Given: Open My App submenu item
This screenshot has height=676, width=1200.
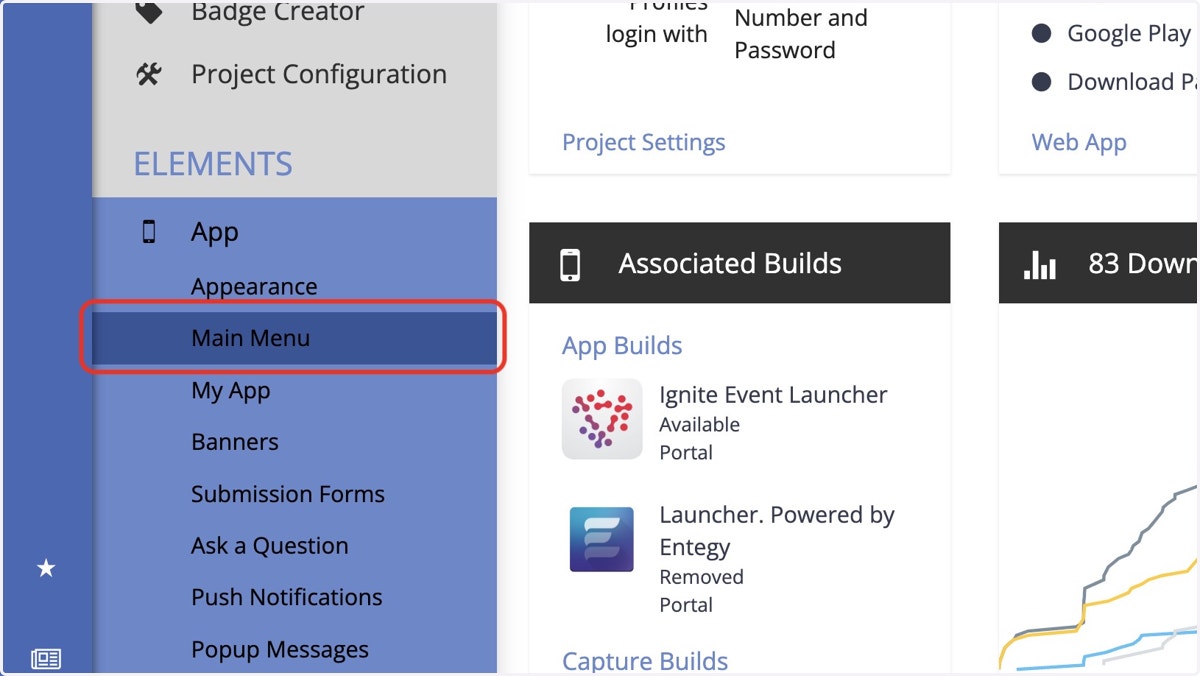Looking at the screenshot, I should 231,390.
